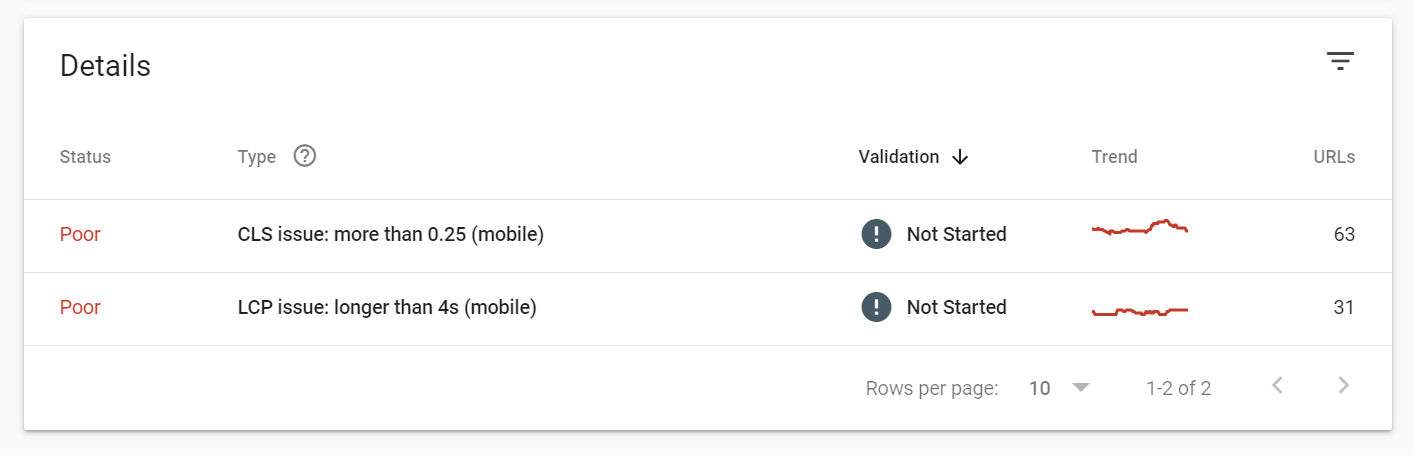This screenshot has height=455, width=1413.
Task: Click the Type help question mark icon
Action: tap(305, 156)
